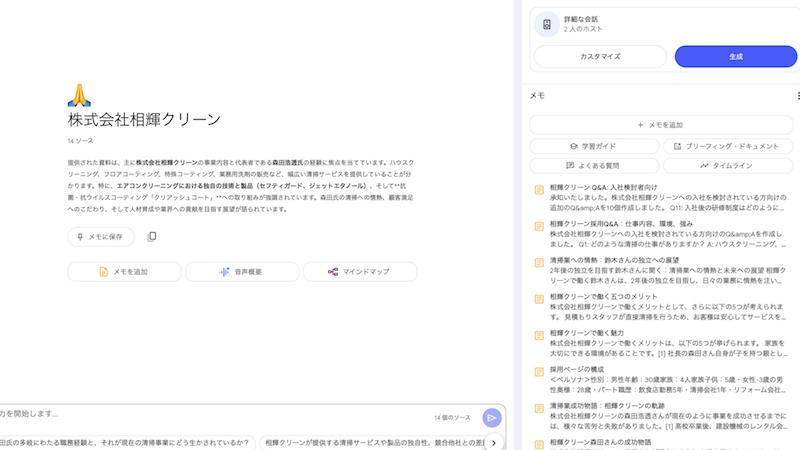The width and height of the screenshot is (800, 450).
Task: Create a タイムライン
Action: coord(728,165)
